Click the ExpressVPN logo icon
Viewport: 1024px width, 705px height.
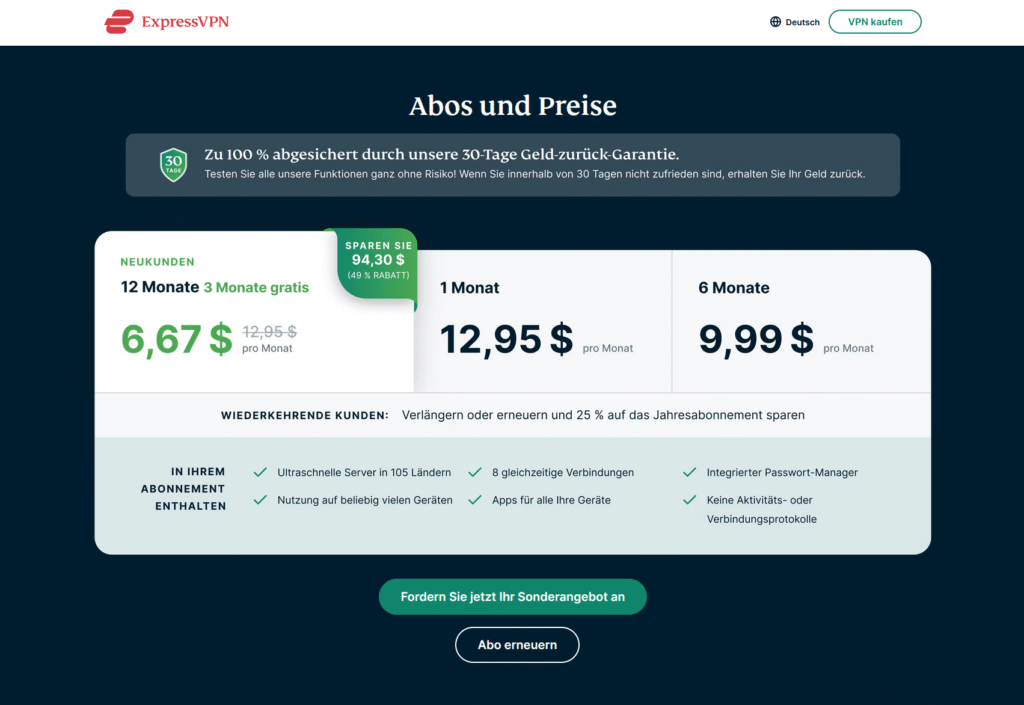click(119, 22)
